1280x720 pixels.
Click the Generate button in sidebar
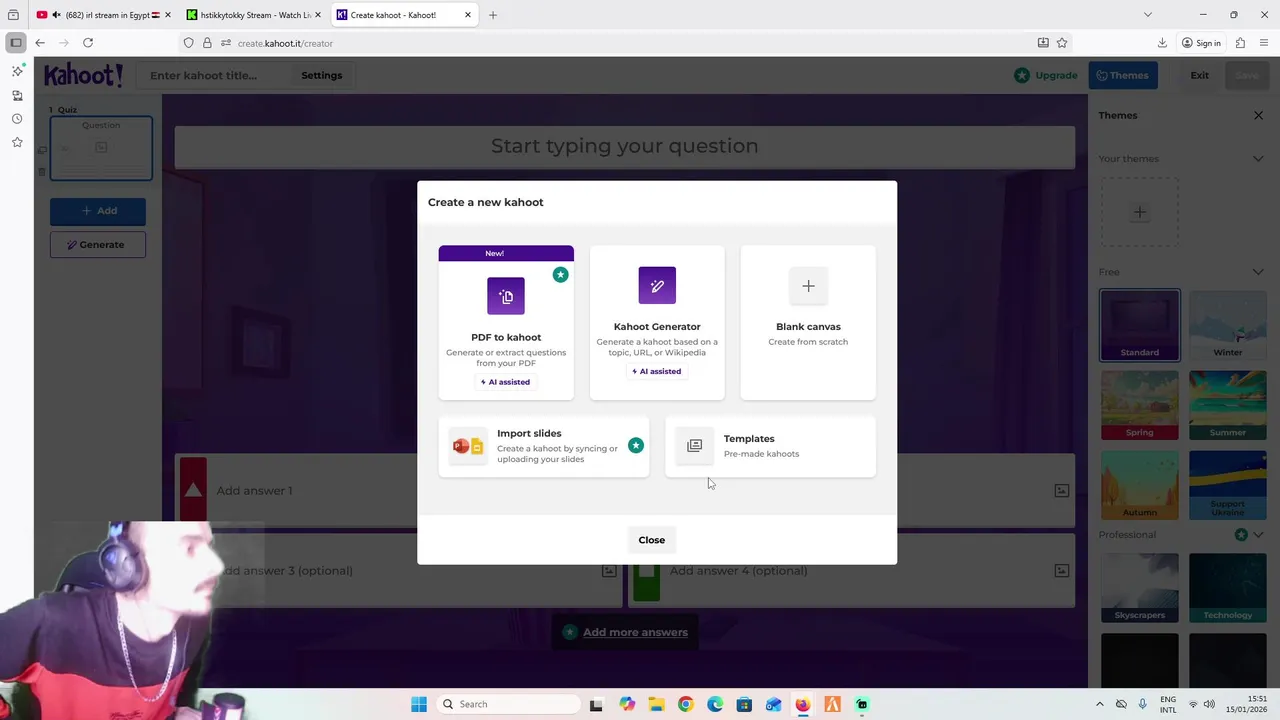(x=98, y=245)
